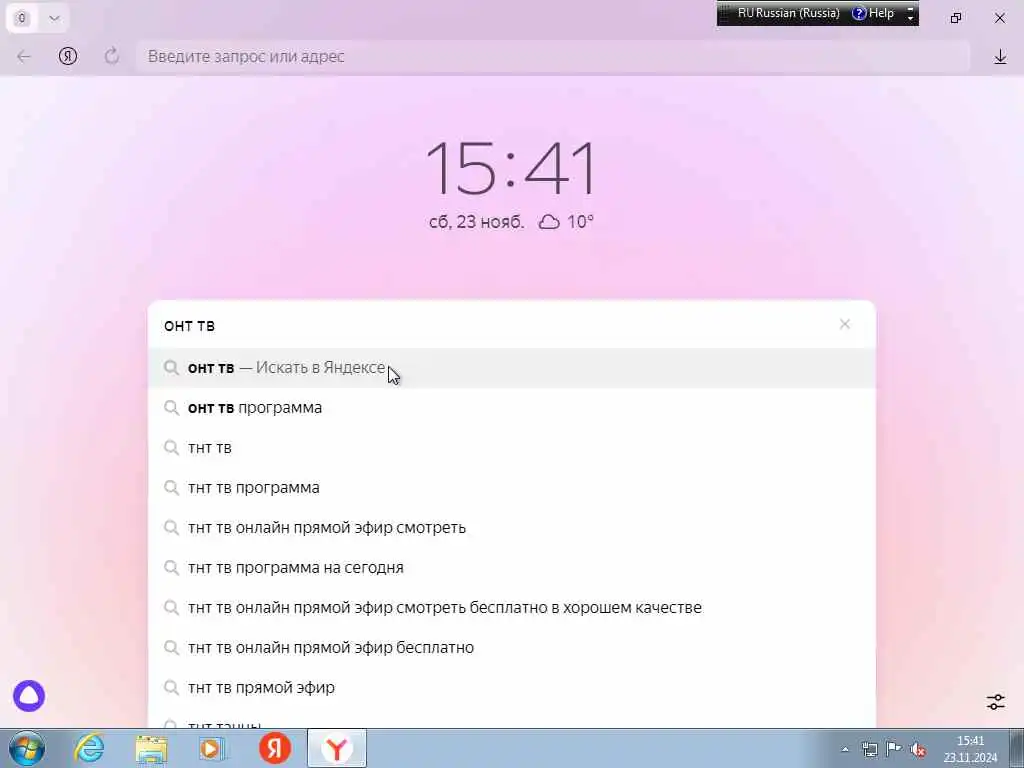This screenshot has height=768, width=1024.
Task: Launch Internet Explorer from taskbar
Action: tap(89, 748)
